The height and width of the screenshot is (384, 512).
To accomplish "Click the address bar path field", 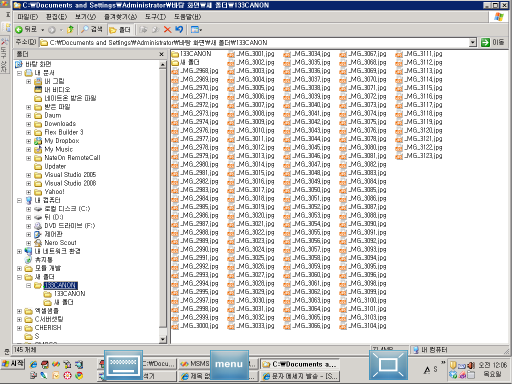I will (254, 42).
